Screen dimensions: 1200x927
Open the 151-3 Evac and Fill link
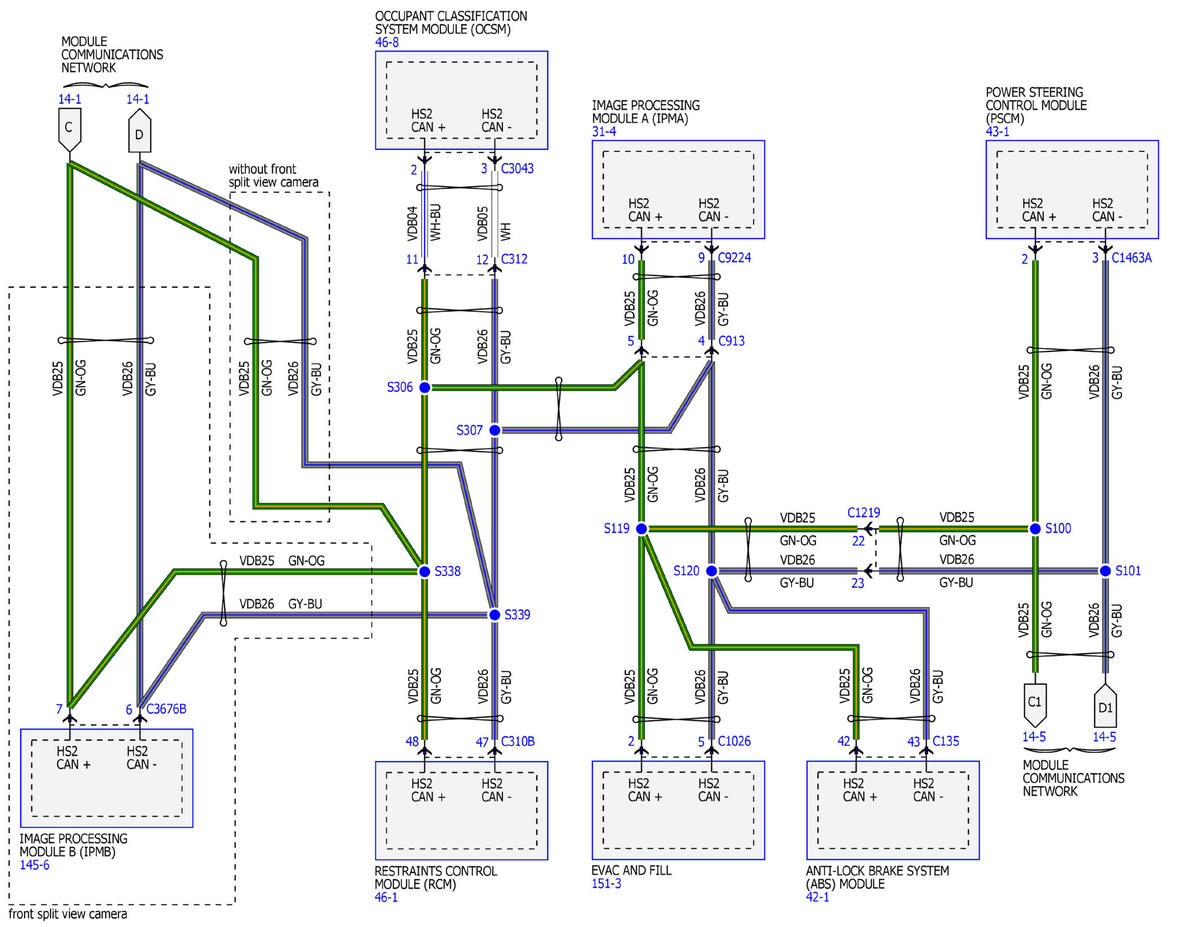pyautogui.click(x=606, y=884)
